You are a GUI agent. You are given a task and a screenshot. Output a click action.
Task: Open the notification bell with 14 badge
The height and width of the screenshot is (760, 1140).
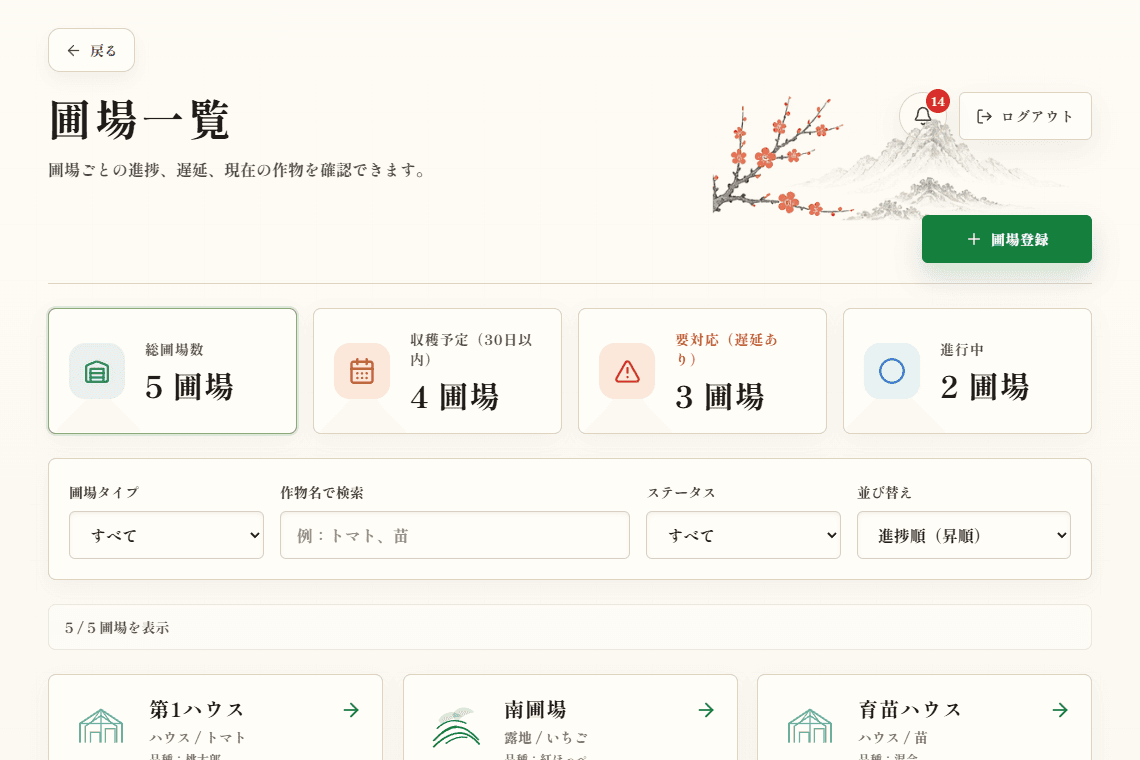(923, 116)
